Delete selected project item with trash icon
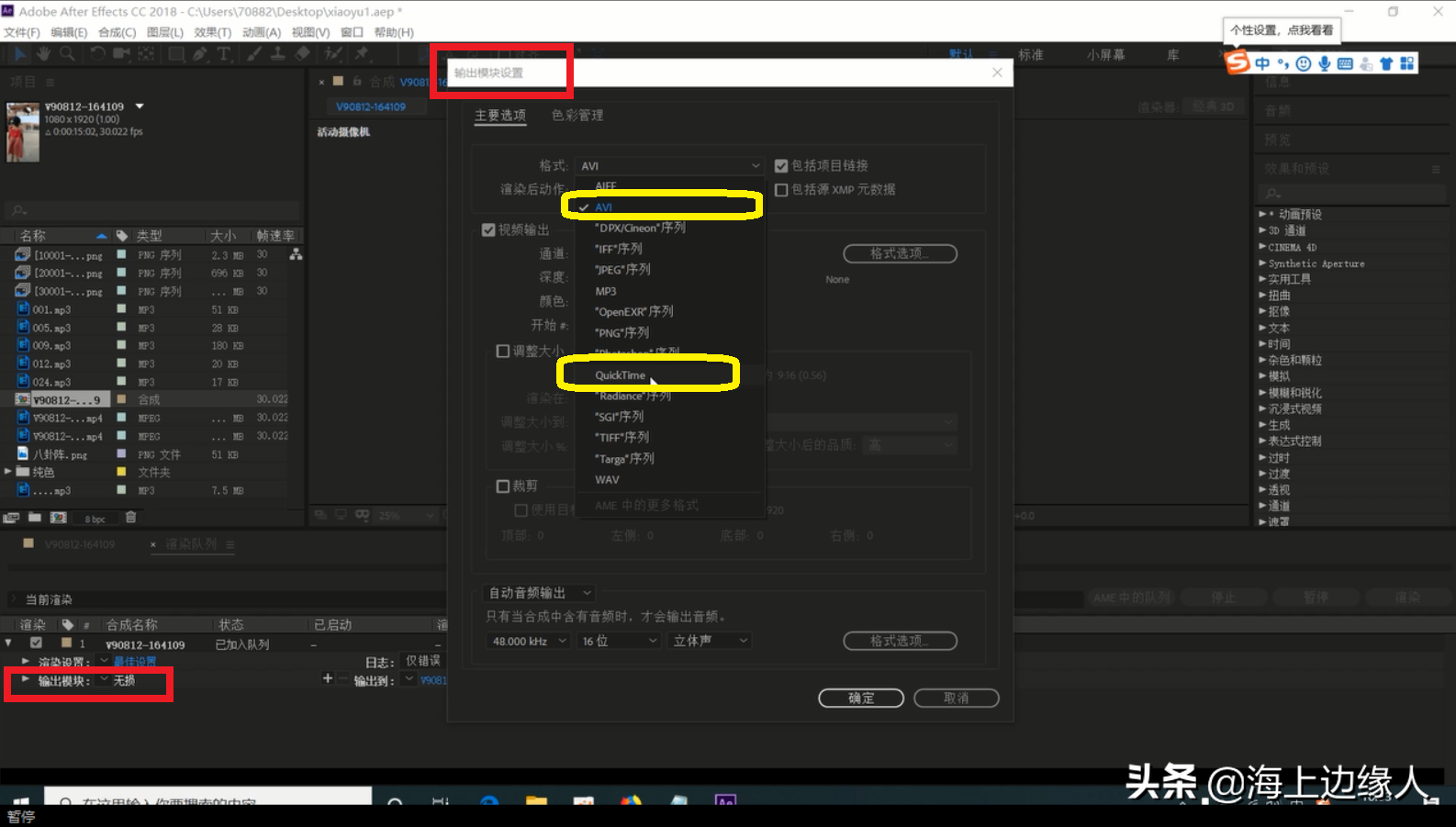This screenshot has height=827, width=1456. pos(130,518)
